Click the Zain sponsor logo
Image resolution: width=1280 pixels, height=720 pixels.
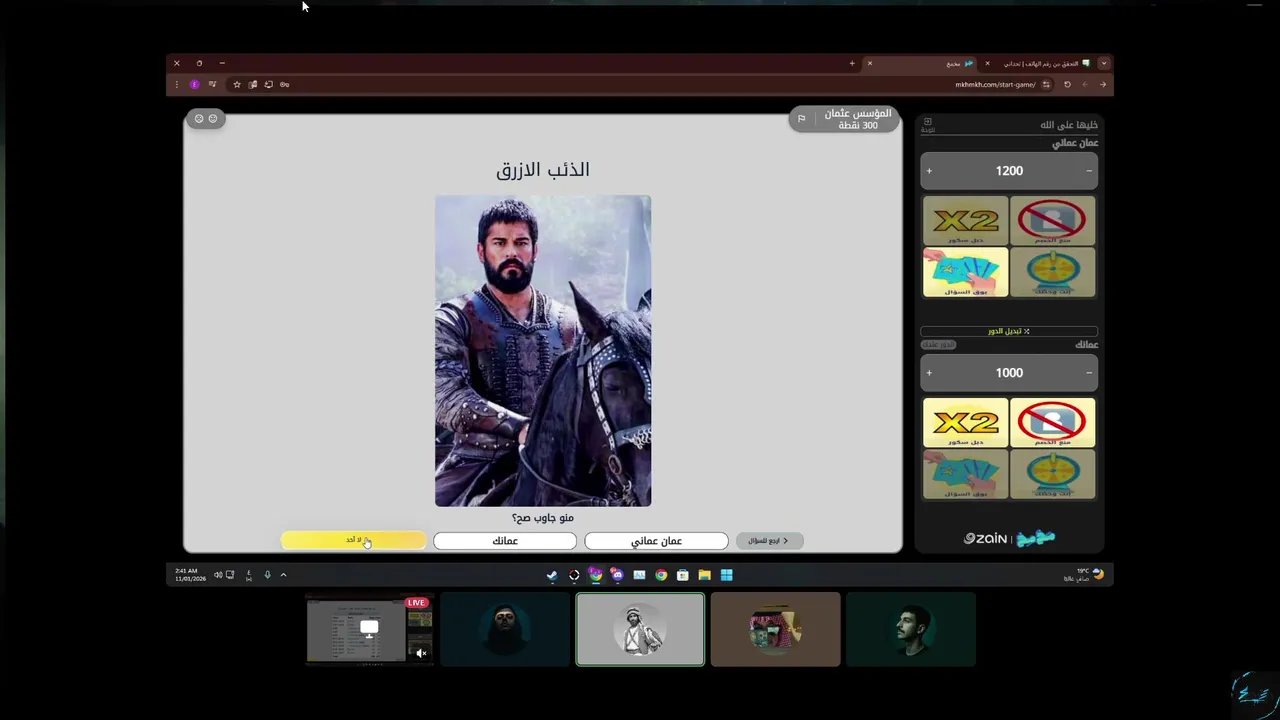point(986,539)
